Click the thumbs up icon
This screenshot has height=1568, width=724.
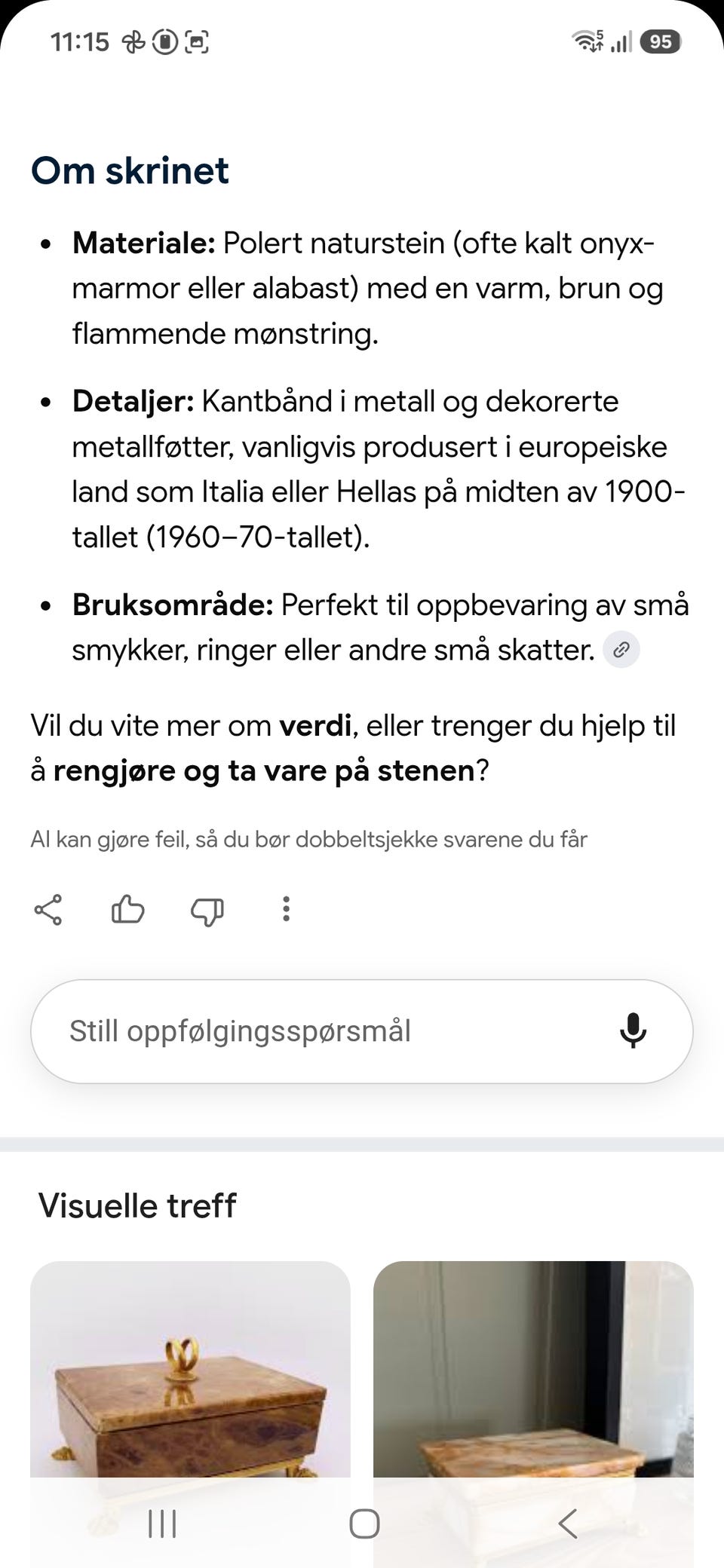pyautogui.click(x=128, y=909)
